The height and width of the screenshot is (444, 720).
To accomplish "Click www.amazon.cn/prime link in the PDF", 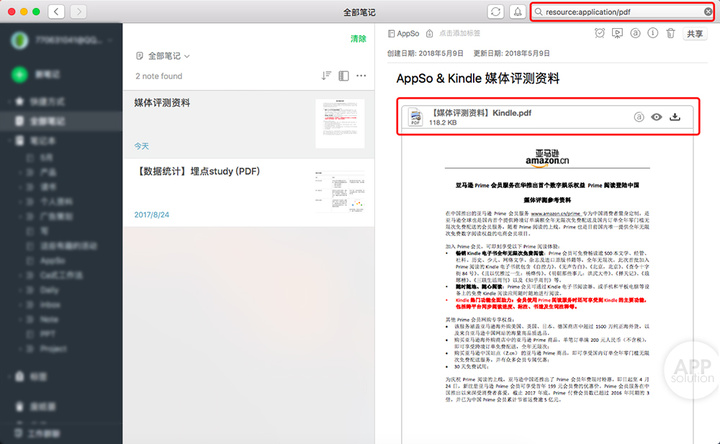I will coord(556,214).
